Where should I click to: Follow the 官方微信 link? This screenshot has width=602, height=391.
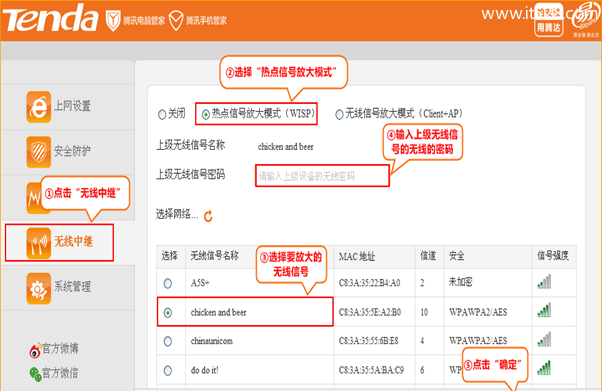point(60,373)
